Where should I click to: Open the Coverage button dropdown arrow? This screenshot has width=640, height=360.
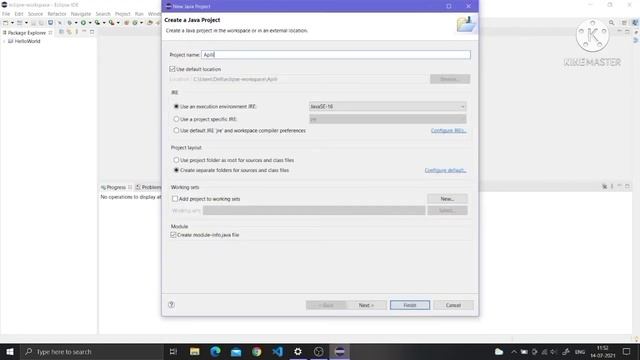(104, 23)
